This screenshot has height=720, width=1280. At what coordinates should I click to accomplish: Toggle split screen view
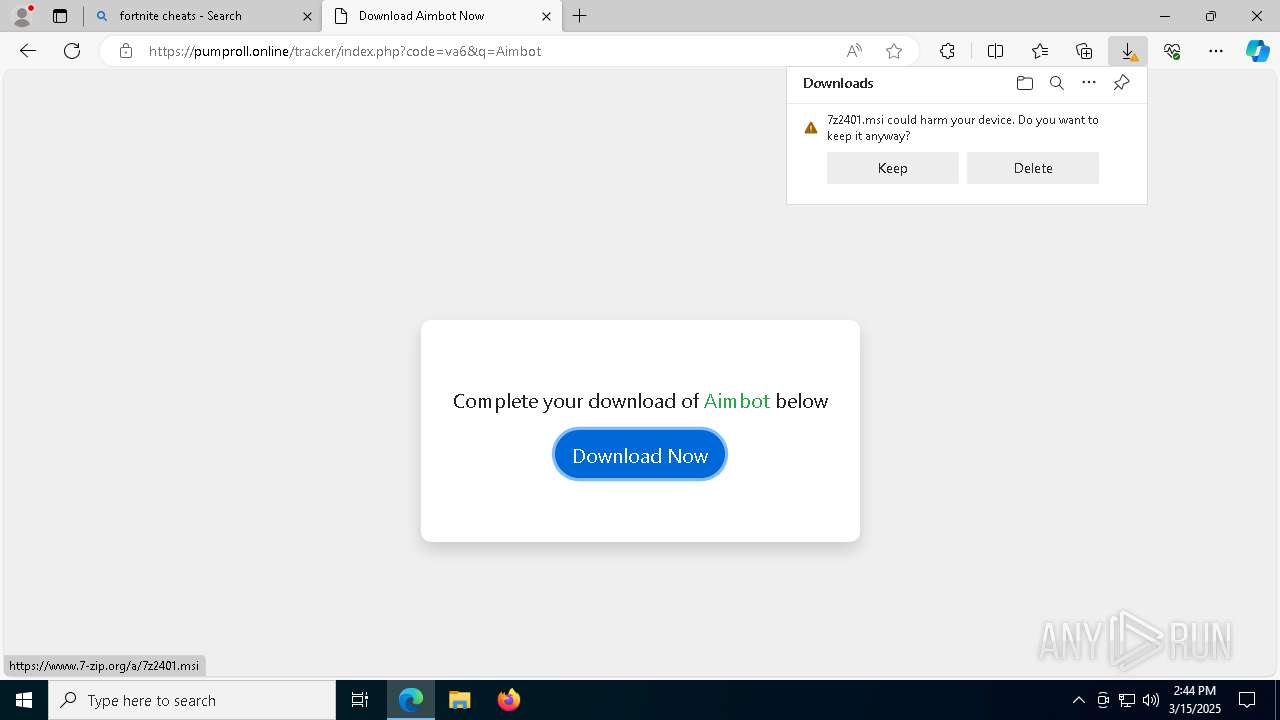pos(995,51)
